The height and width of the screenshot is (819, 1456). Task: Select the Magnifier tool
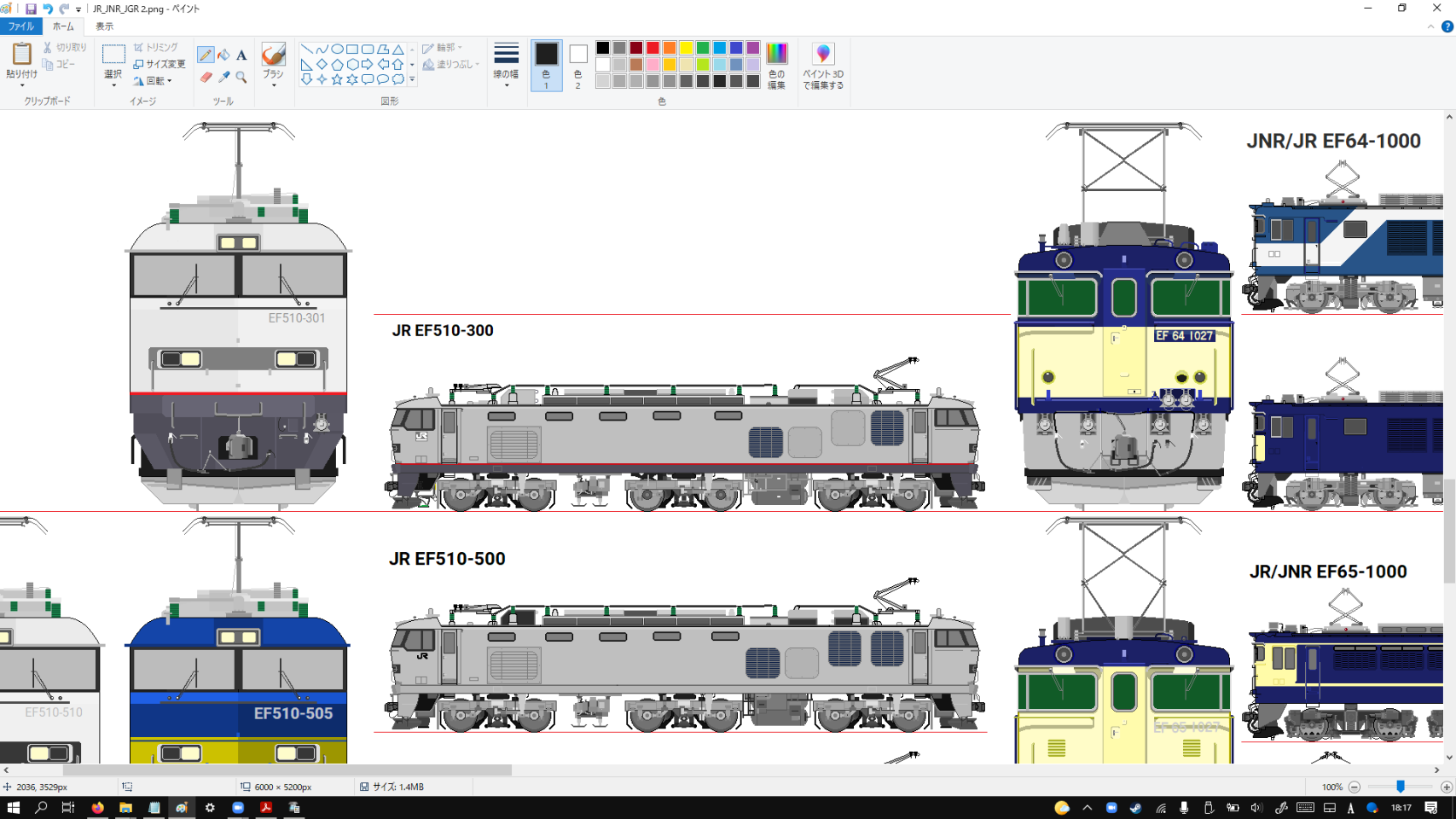[241, 78]
